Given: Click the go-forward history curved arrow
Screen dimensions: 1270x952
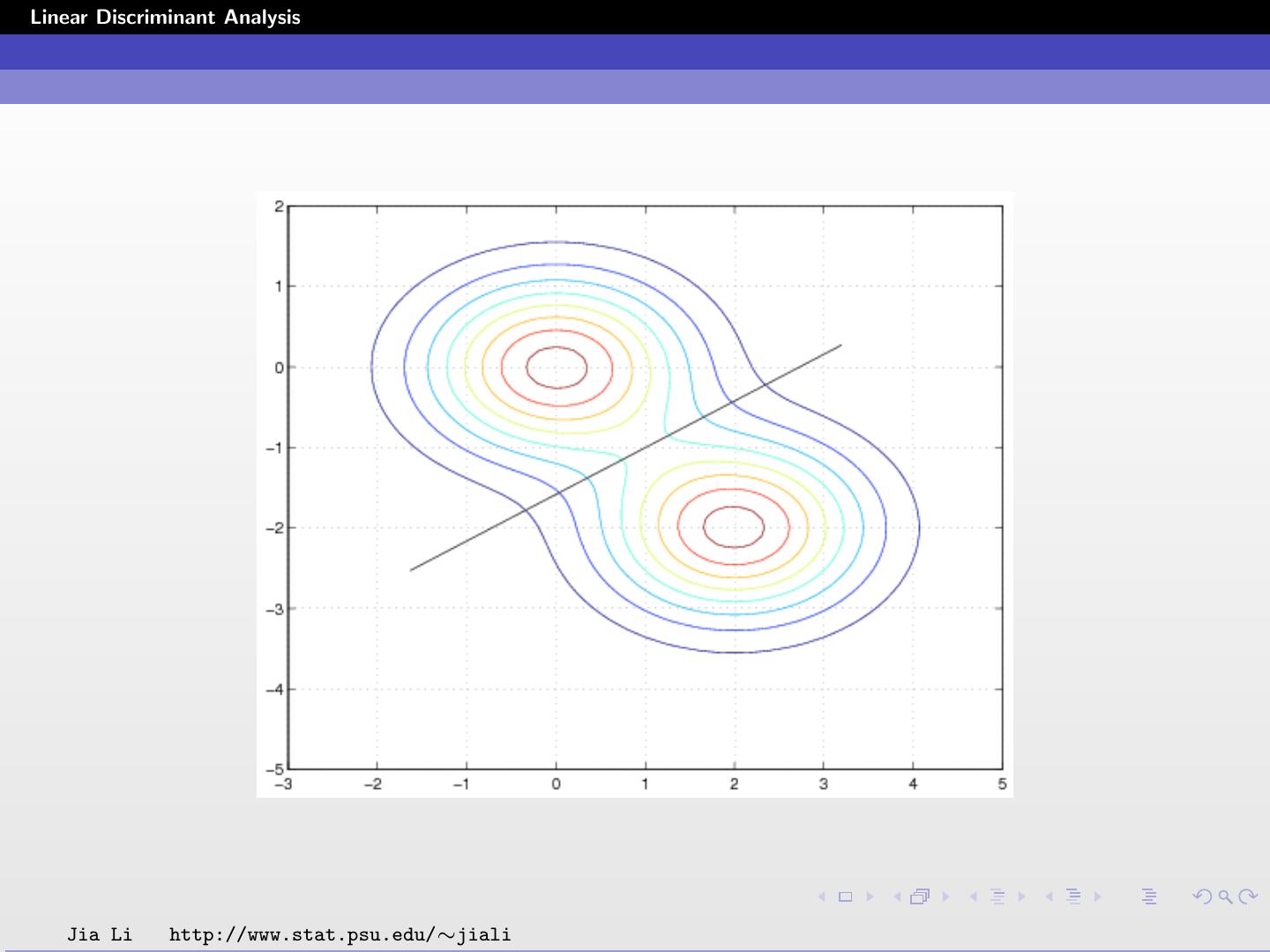Looking at the screenshot, I should (1248, 896).
